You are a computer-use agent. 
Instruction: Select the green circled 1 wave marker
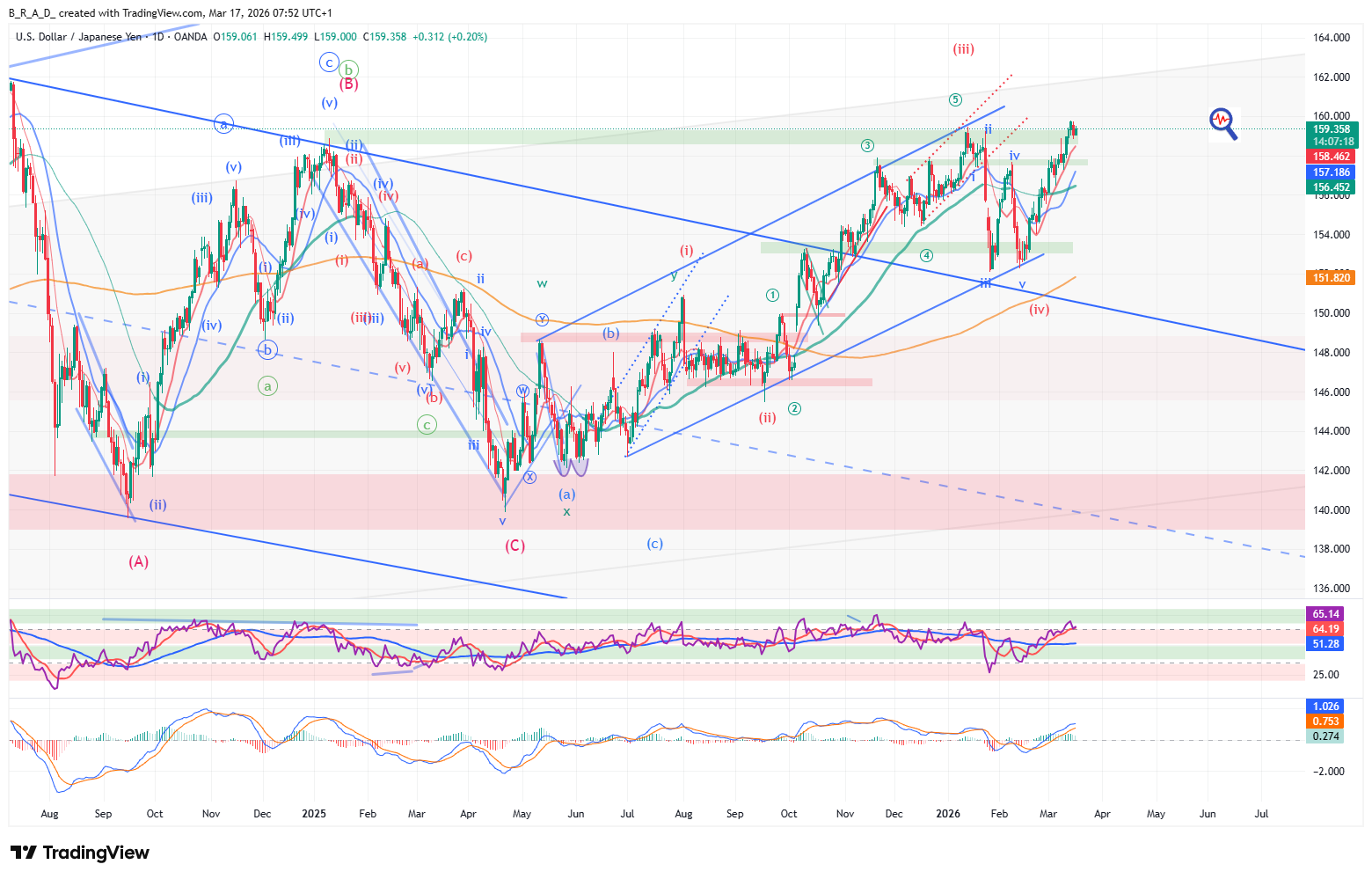pos(772,295)
